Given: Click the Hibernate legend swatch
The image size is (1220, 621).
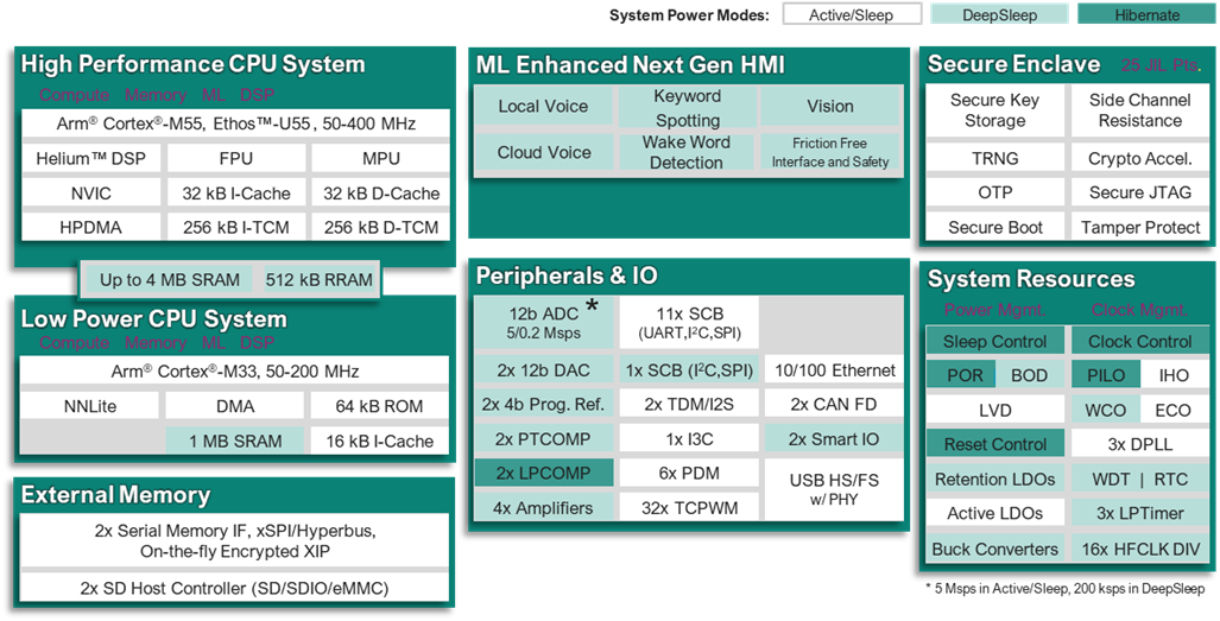Looking at the screenshot, I should [1132, 15].
